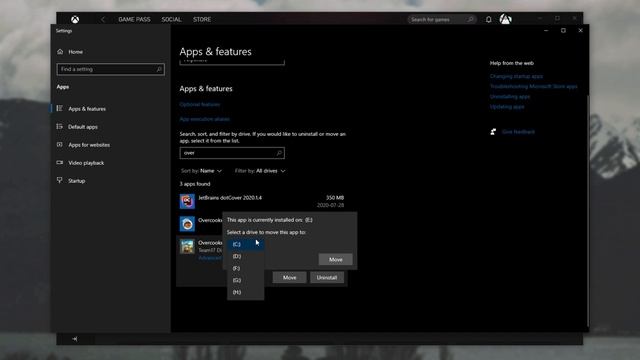Click Move button beside Uninstall
Image resolution: width=640 pixels, height=360 pixels.
(289, 278)
